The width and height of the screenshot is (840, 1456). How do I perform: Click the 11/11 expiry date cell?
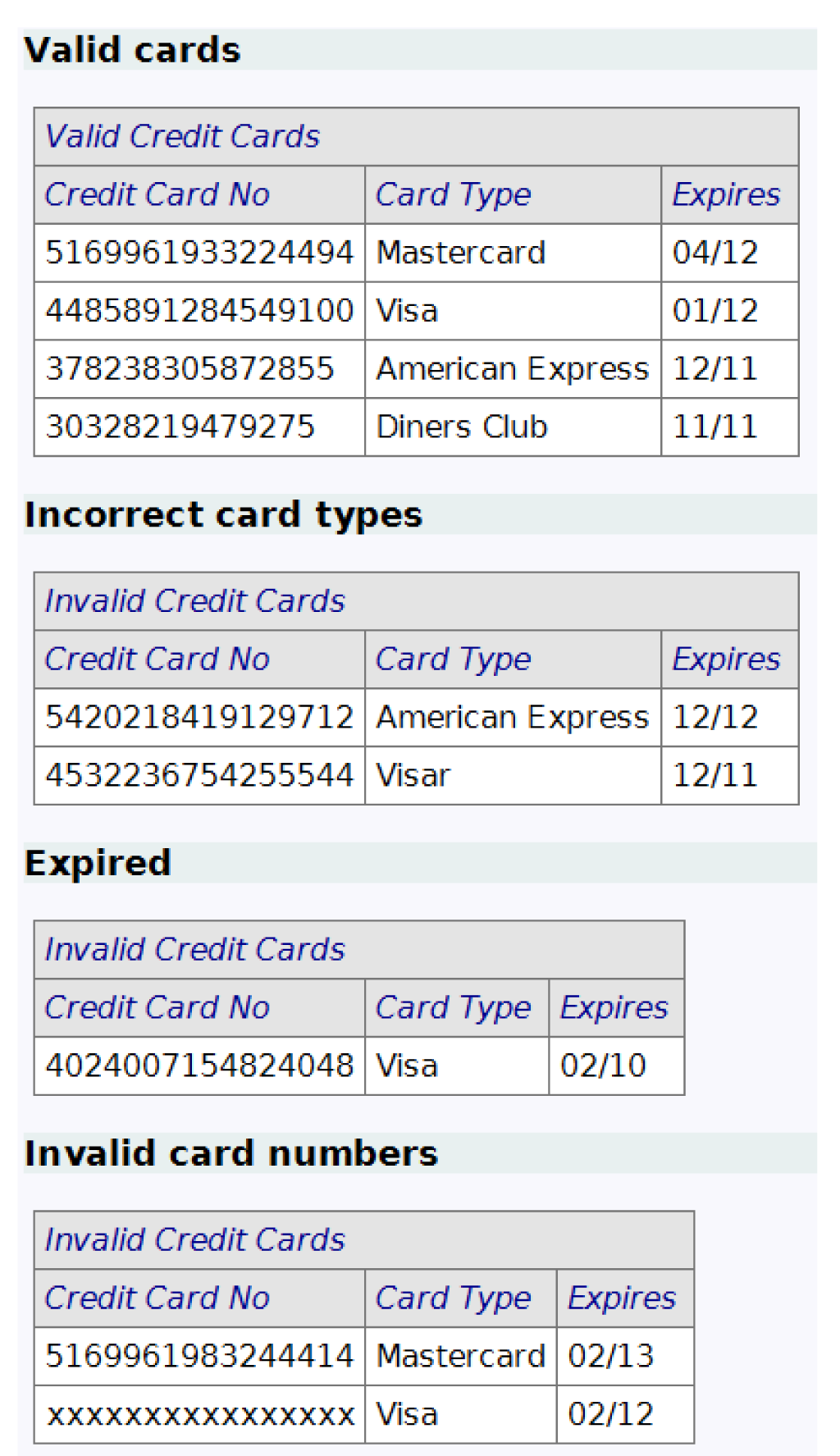pos(715,427)
